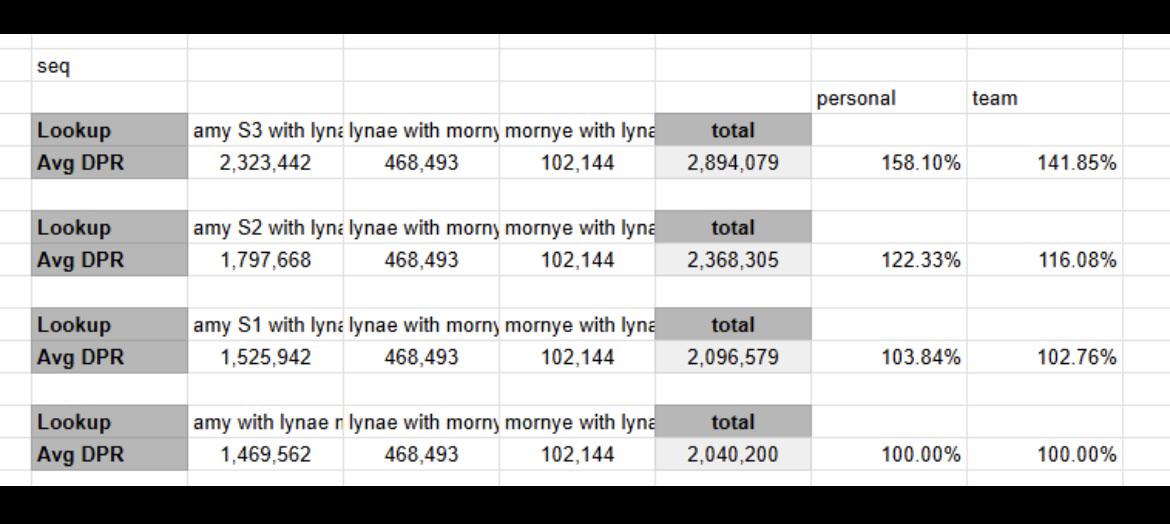
Task: Click 102,144 in the total 2,040,200 row
Action: [578, 454]
